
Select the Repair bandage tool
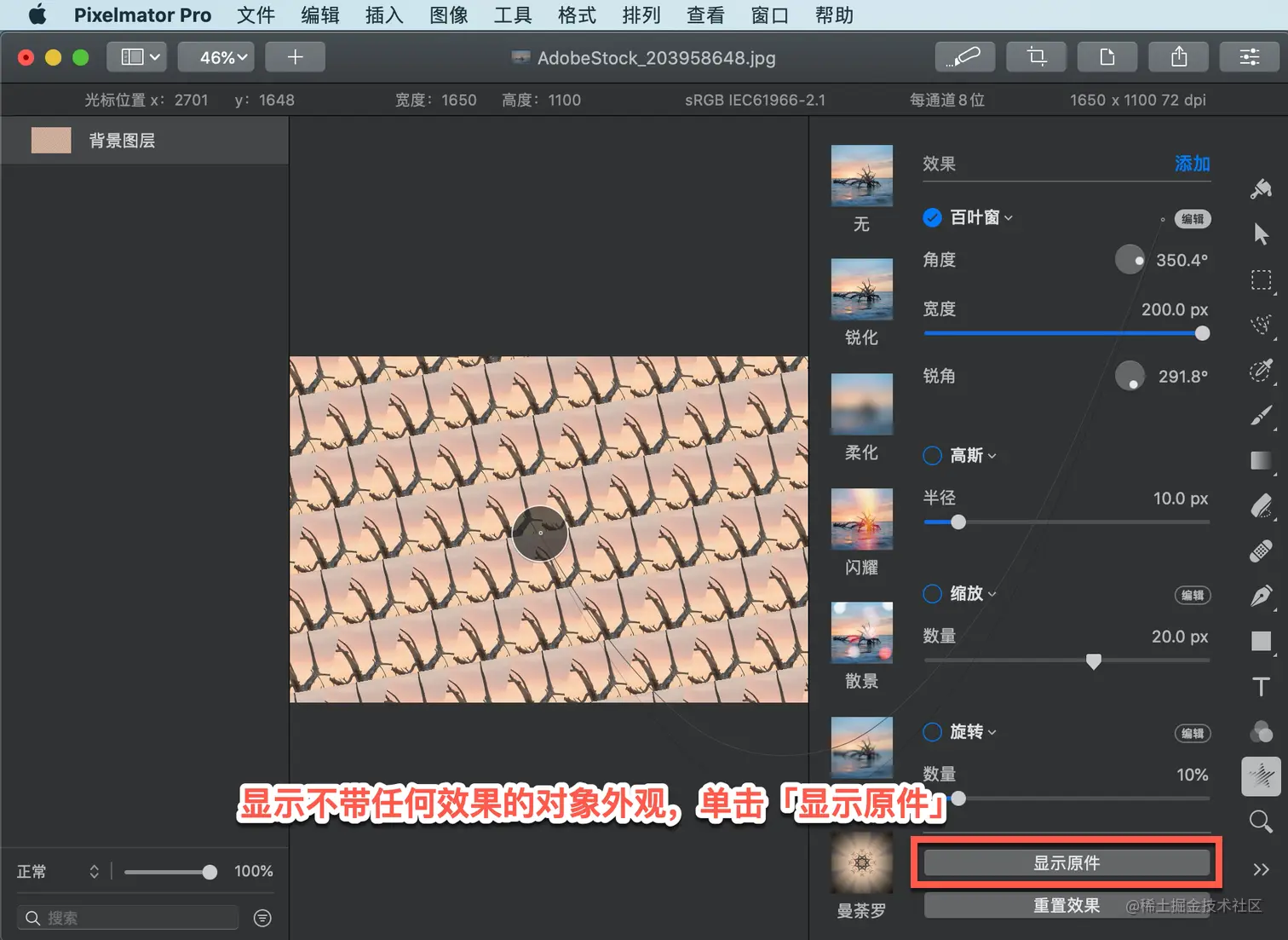tap(1261, 551)
